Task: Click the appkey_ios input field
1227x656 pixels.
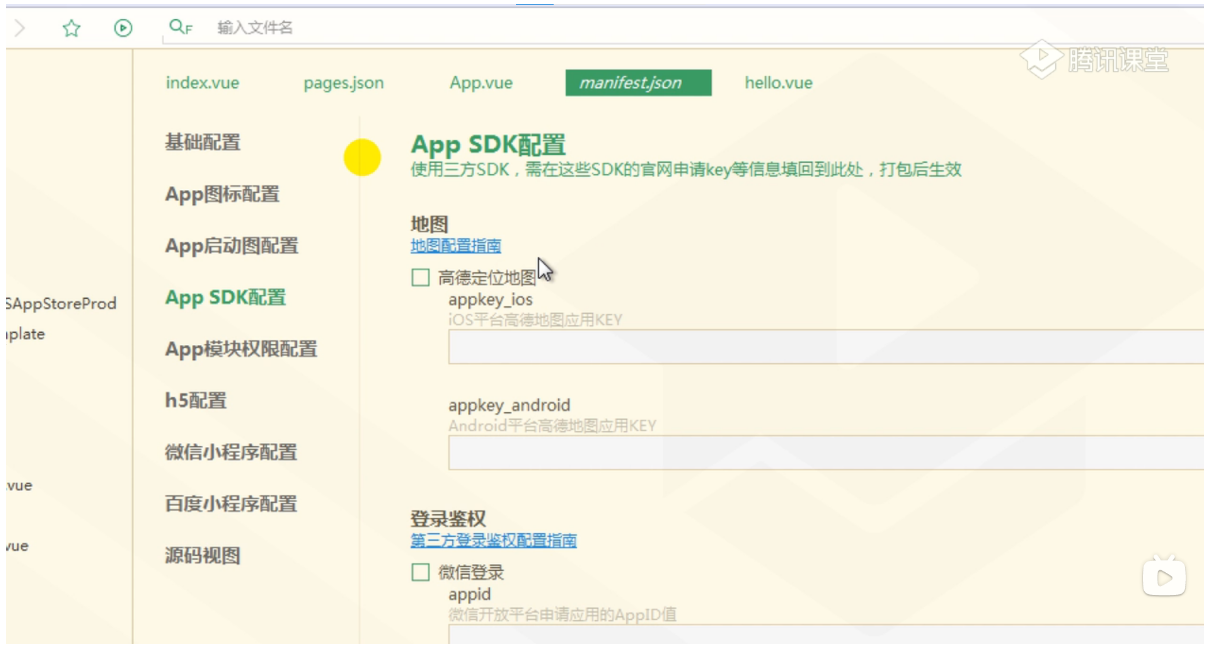Action: click(826, 346)
